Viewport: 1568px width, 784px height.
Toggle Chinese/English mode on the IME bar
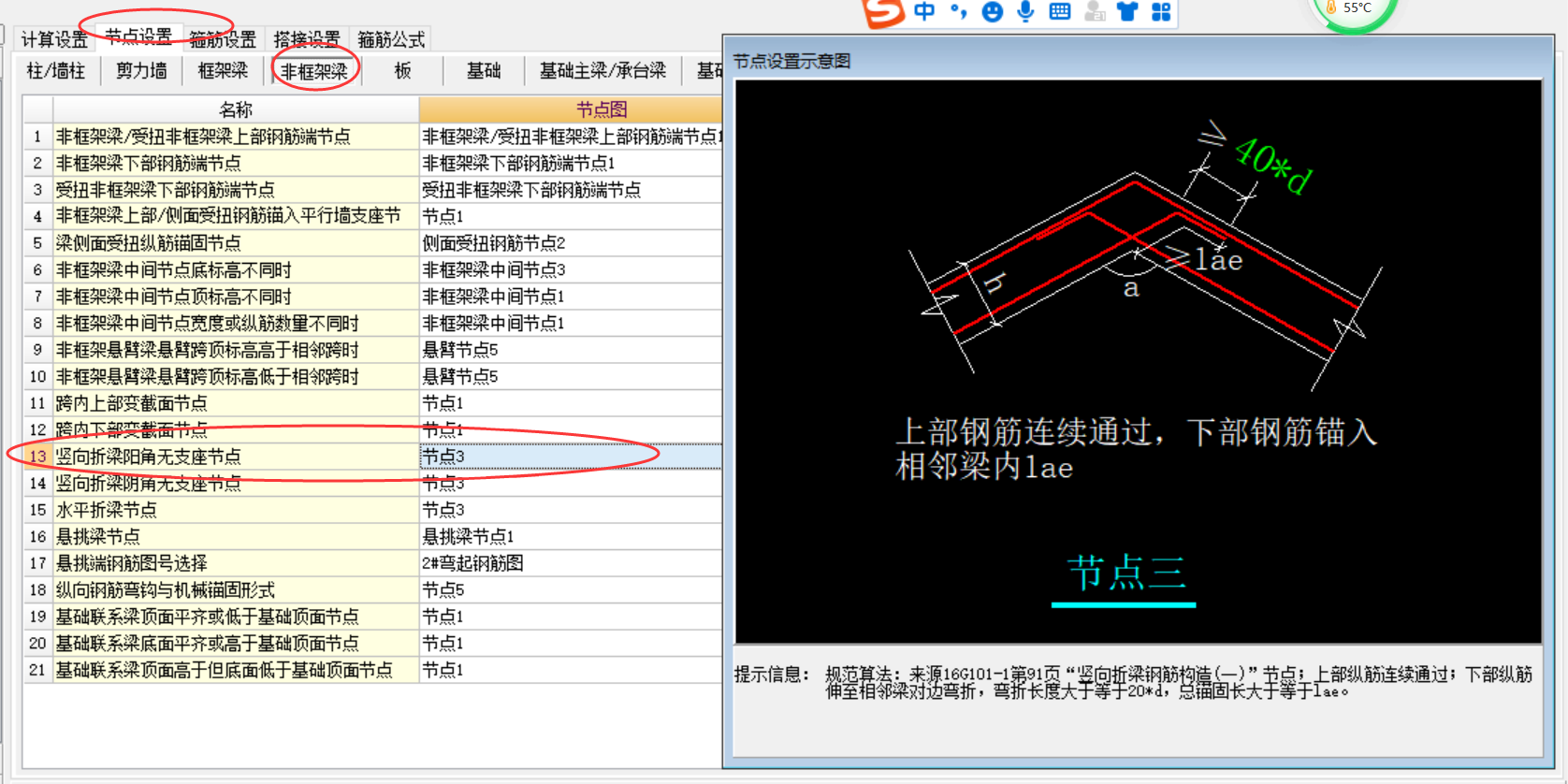click(x=924, y=11)
